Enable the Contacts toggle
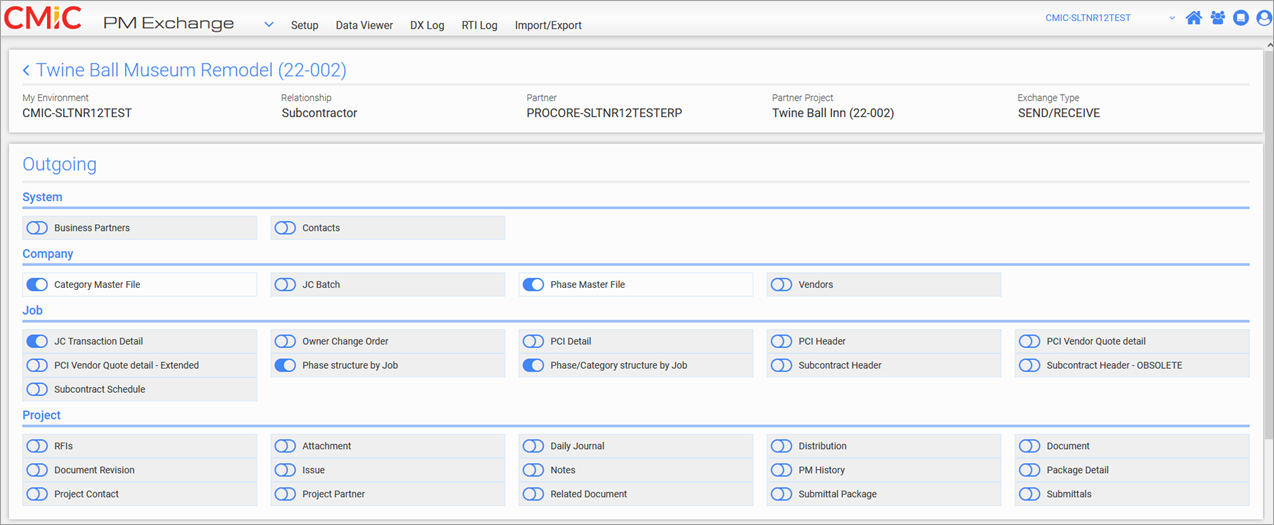The width and height of the screenshot is (1274, 525). 285,228
